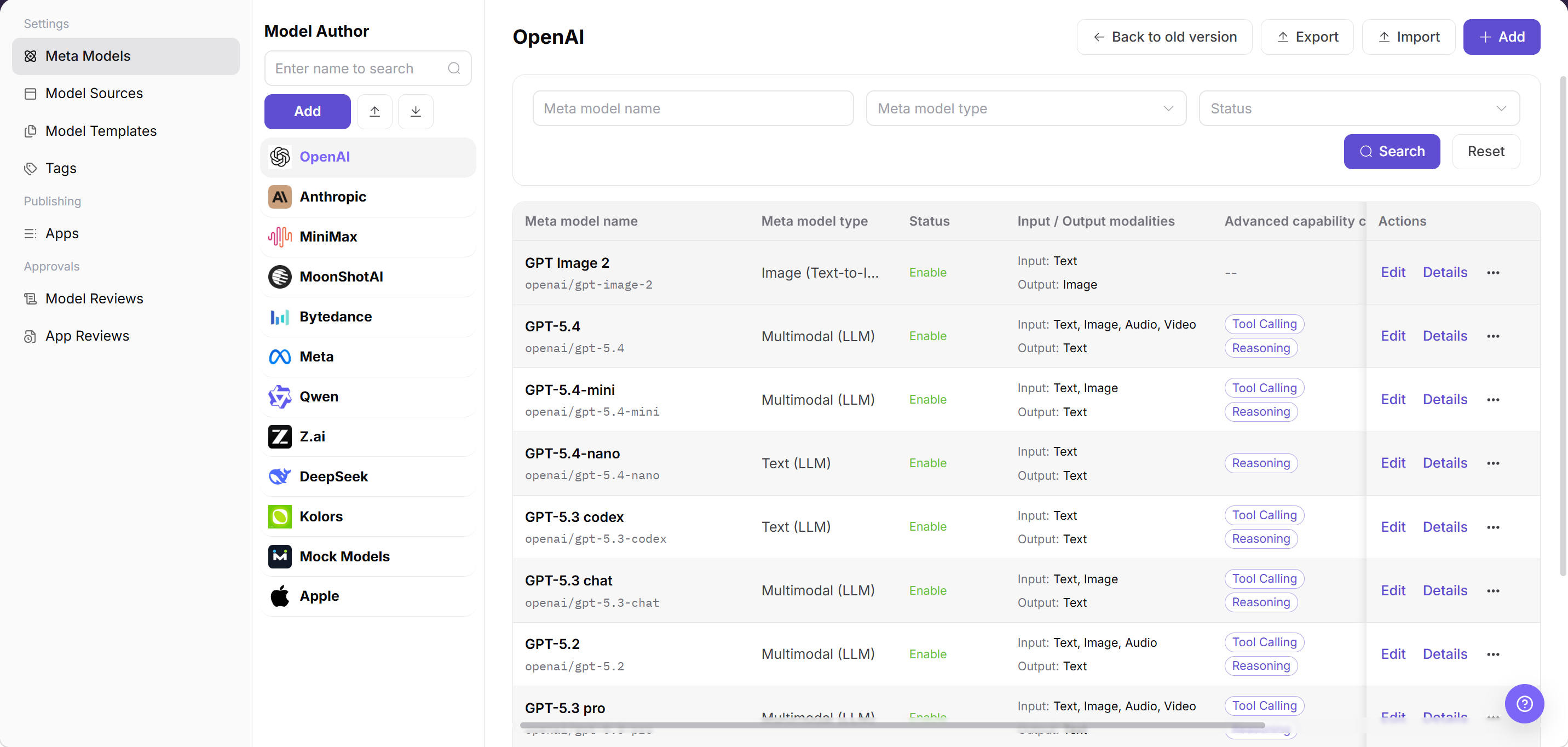Click the Actions column header

coord(1402,222)
